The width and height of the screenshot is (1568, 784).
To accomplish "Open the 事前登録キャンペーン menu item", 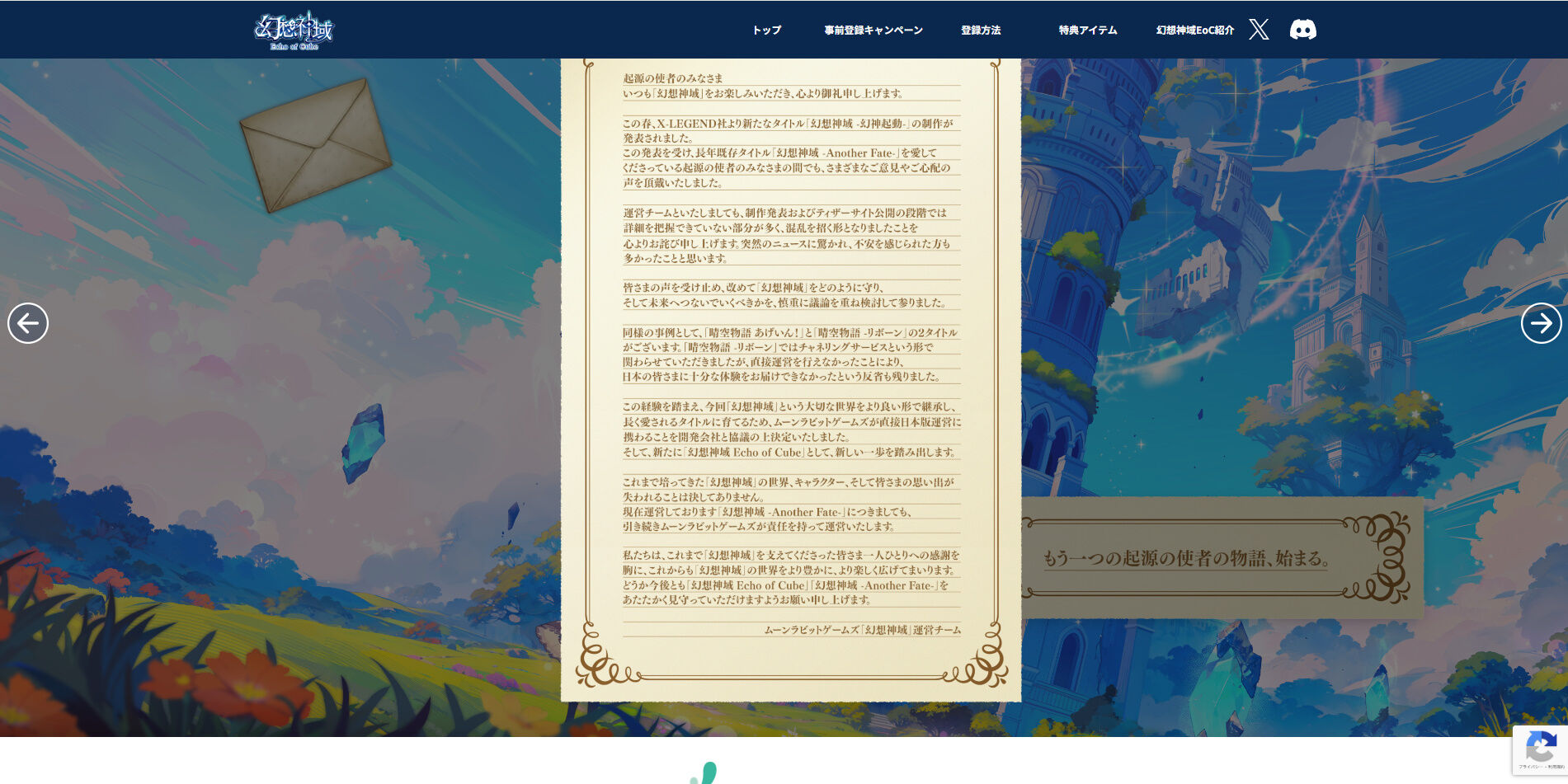I will (871, 30).
